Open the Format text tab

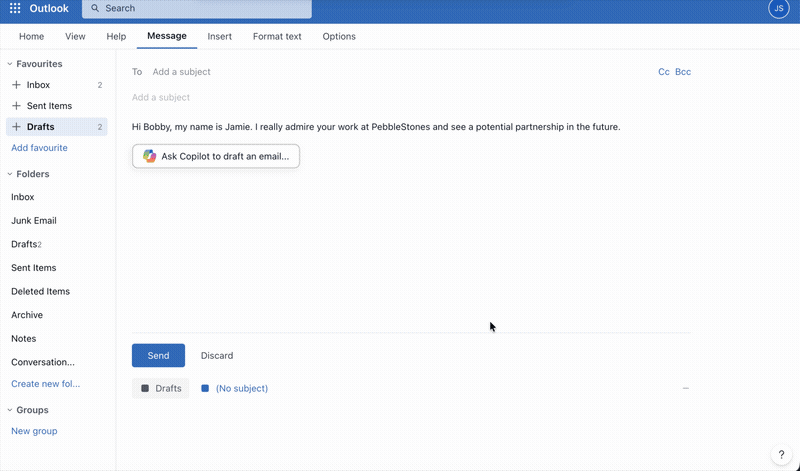[277, 36]
